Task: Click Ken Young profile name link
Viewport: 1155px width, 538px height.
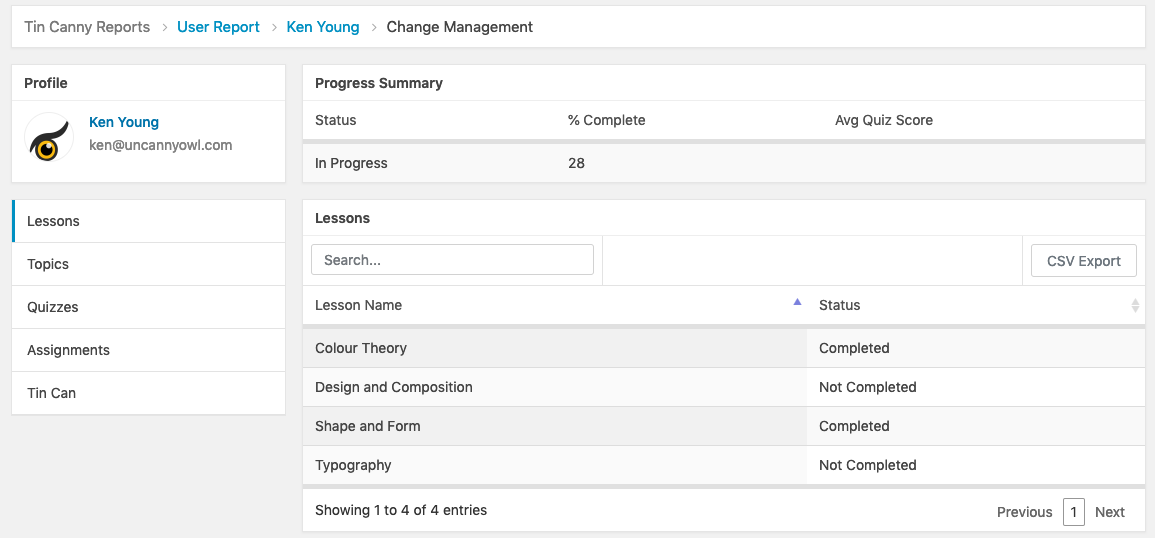Action: 124,122
